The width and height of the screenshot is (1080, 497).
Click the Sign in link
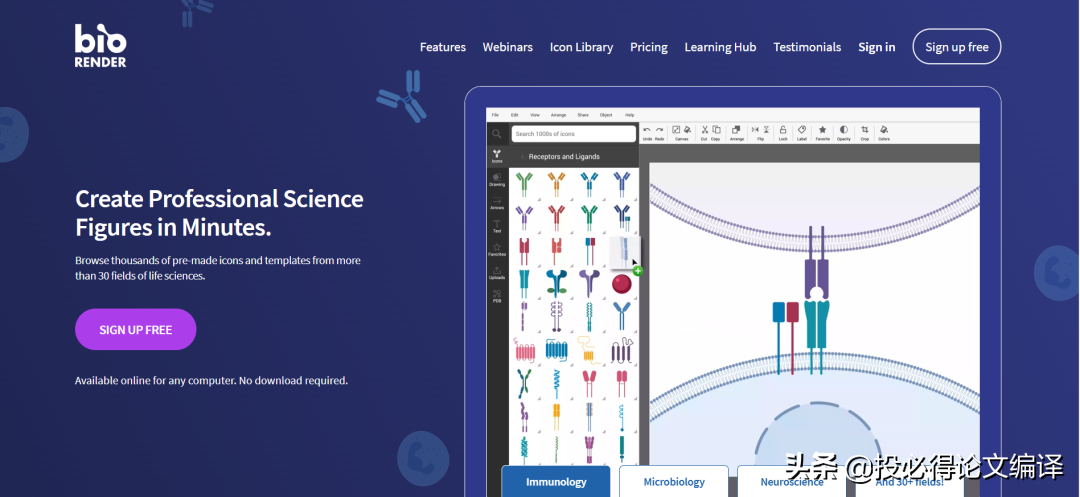click(877, 47)
